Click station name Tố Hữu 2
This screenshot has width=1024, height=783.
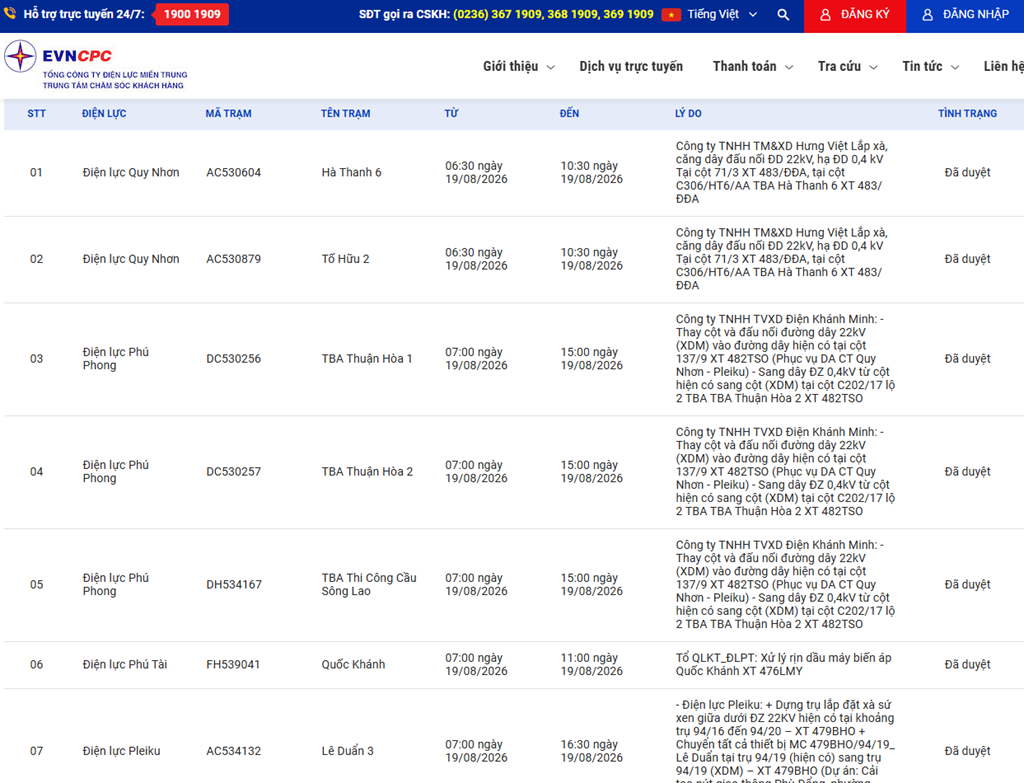point(345,259)
